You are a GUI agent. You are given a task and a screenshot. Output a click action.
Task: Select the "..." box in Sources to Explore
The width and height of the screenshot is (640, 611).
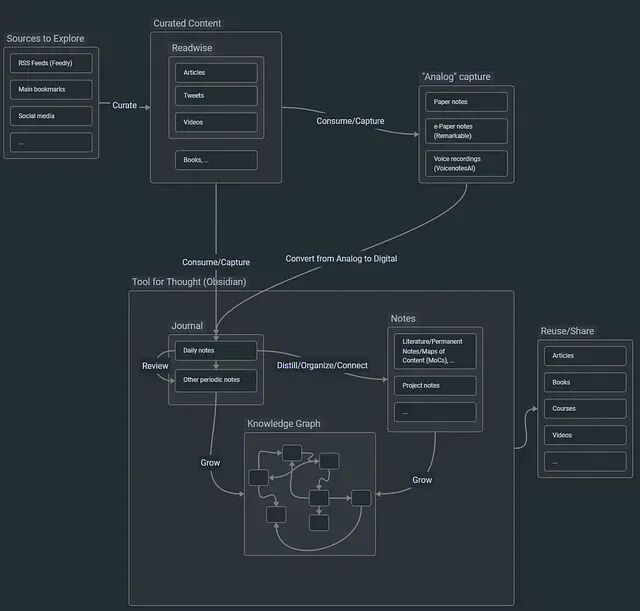51,142
